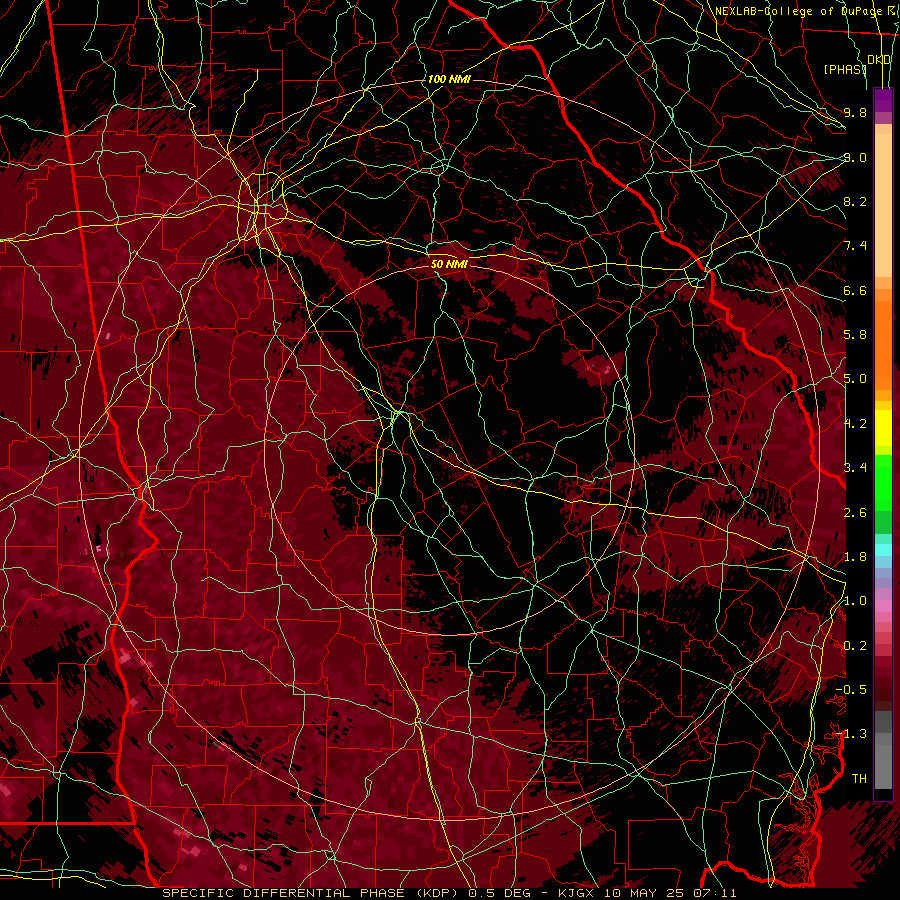This screenshot has height=900, width=900.
Task: Click the -1.3 value on the legend
Action: pyautogui.click(x=852, y=734)
